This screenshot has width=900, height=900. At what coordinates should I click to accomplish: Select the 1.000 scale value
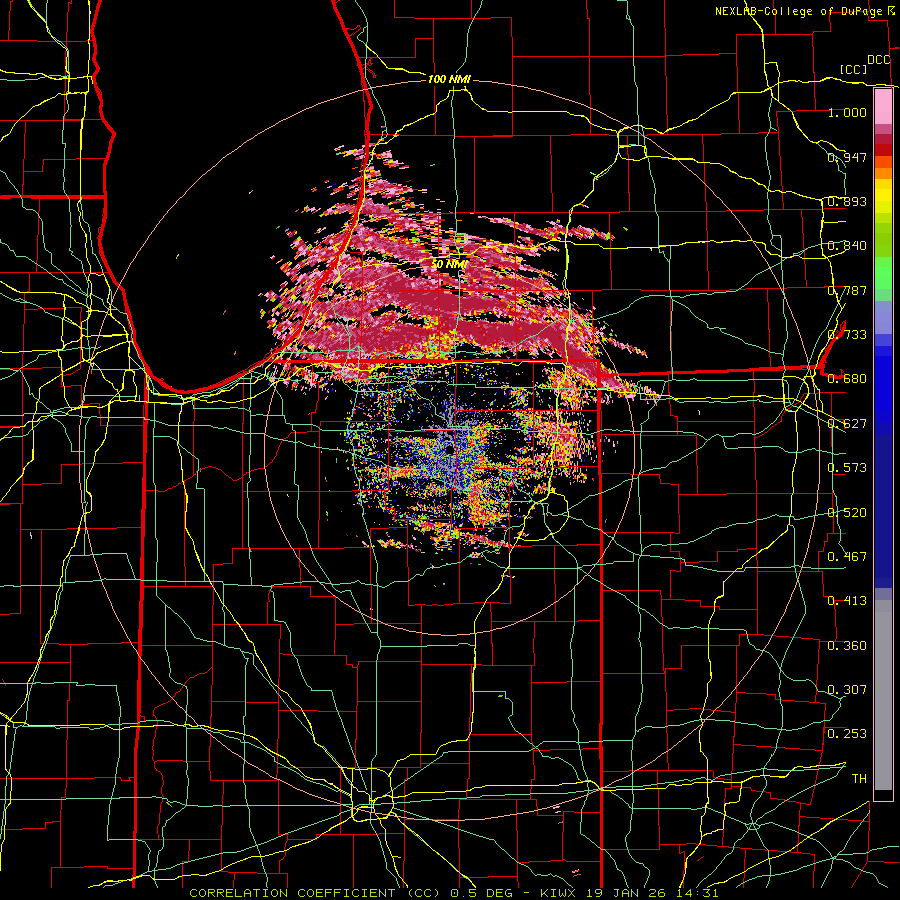pyautogui.click(x=847, y=112)
